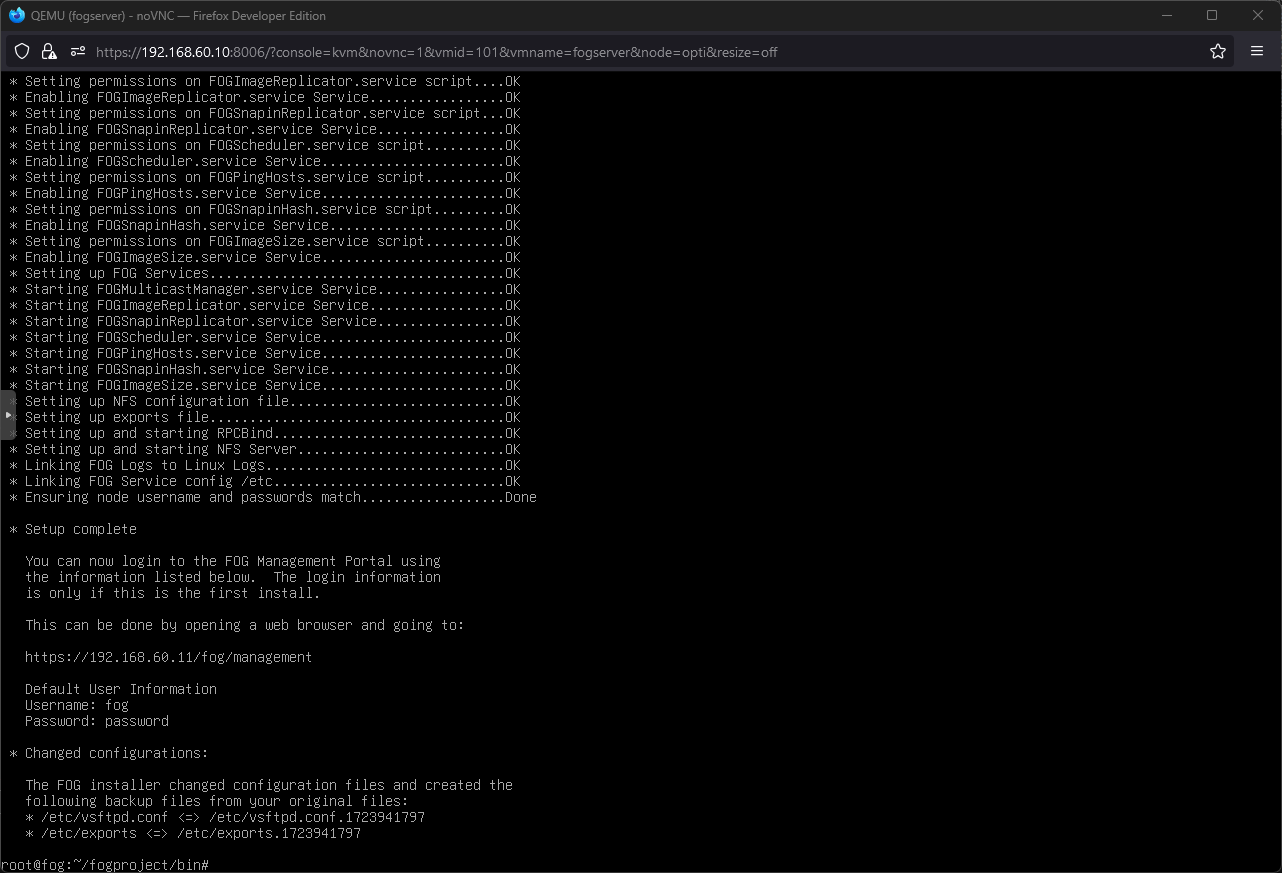Click 'Linking FOG Logs to Linux Logs' line
This screenshot has width=1282, height=873.
pyautogui.click(x=265, y=465)
